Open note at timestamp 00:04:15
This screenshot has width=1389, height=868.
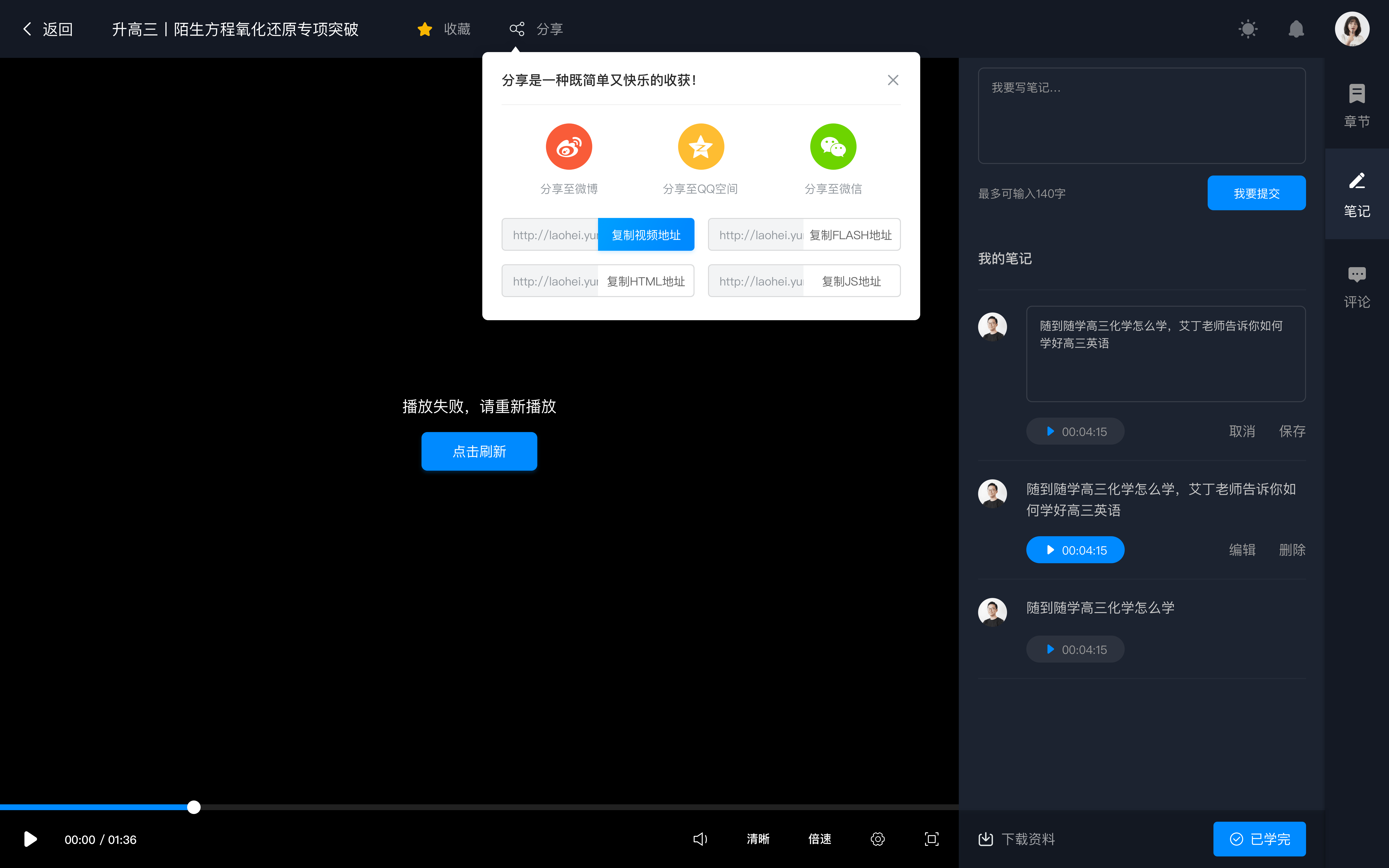pyautogui.click(x=1075, y=549)
